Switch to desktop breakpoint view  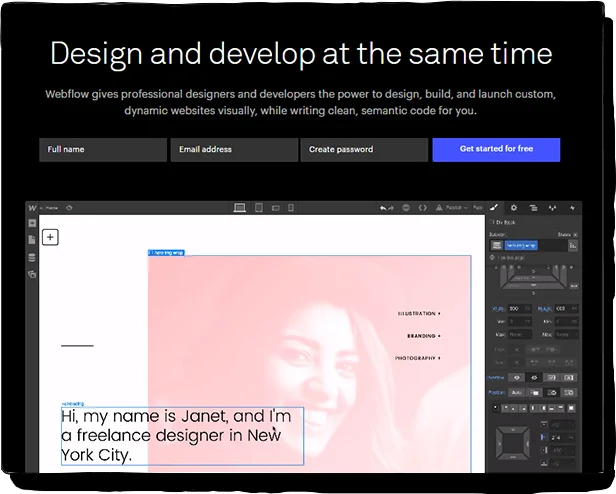point(240,208)
